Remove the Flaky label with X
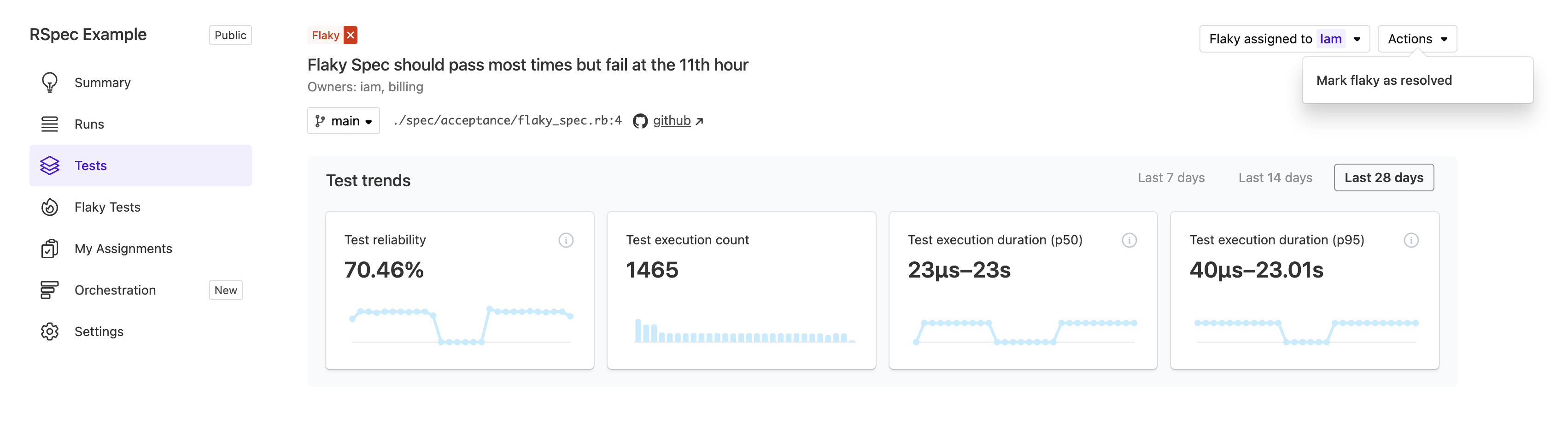Image resolution: width=1568 pixels, height=426 pixels. coord(351,35)
